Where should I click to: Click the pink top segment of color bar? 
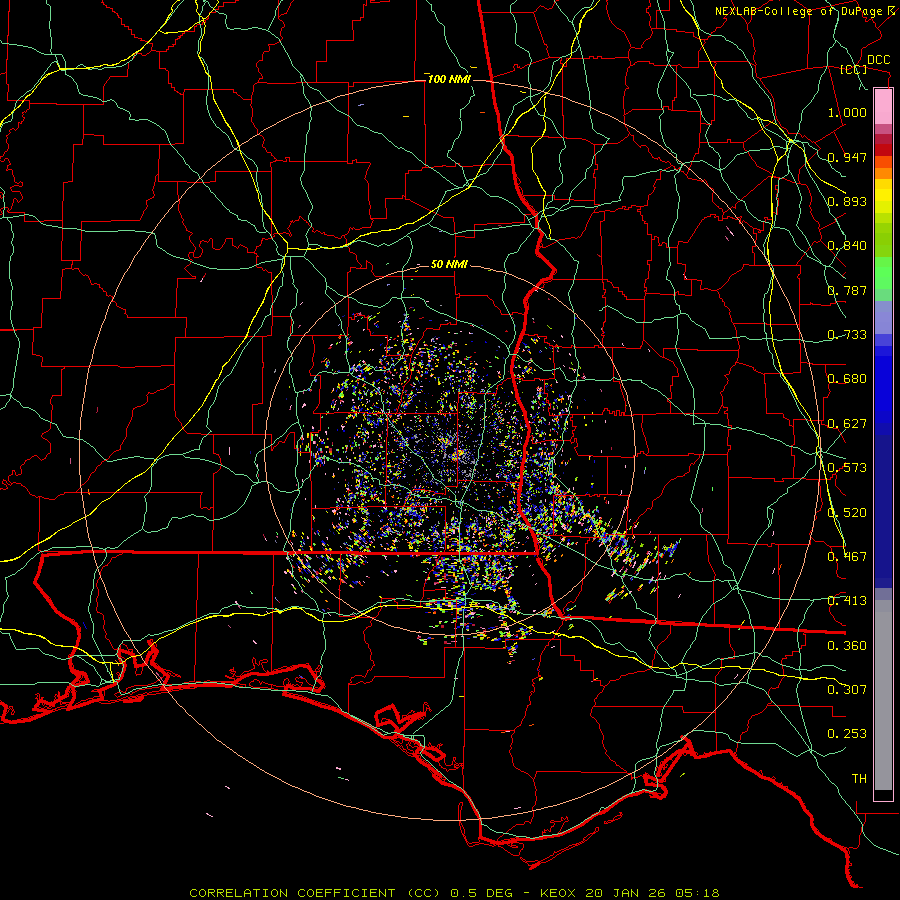point(883,107)
